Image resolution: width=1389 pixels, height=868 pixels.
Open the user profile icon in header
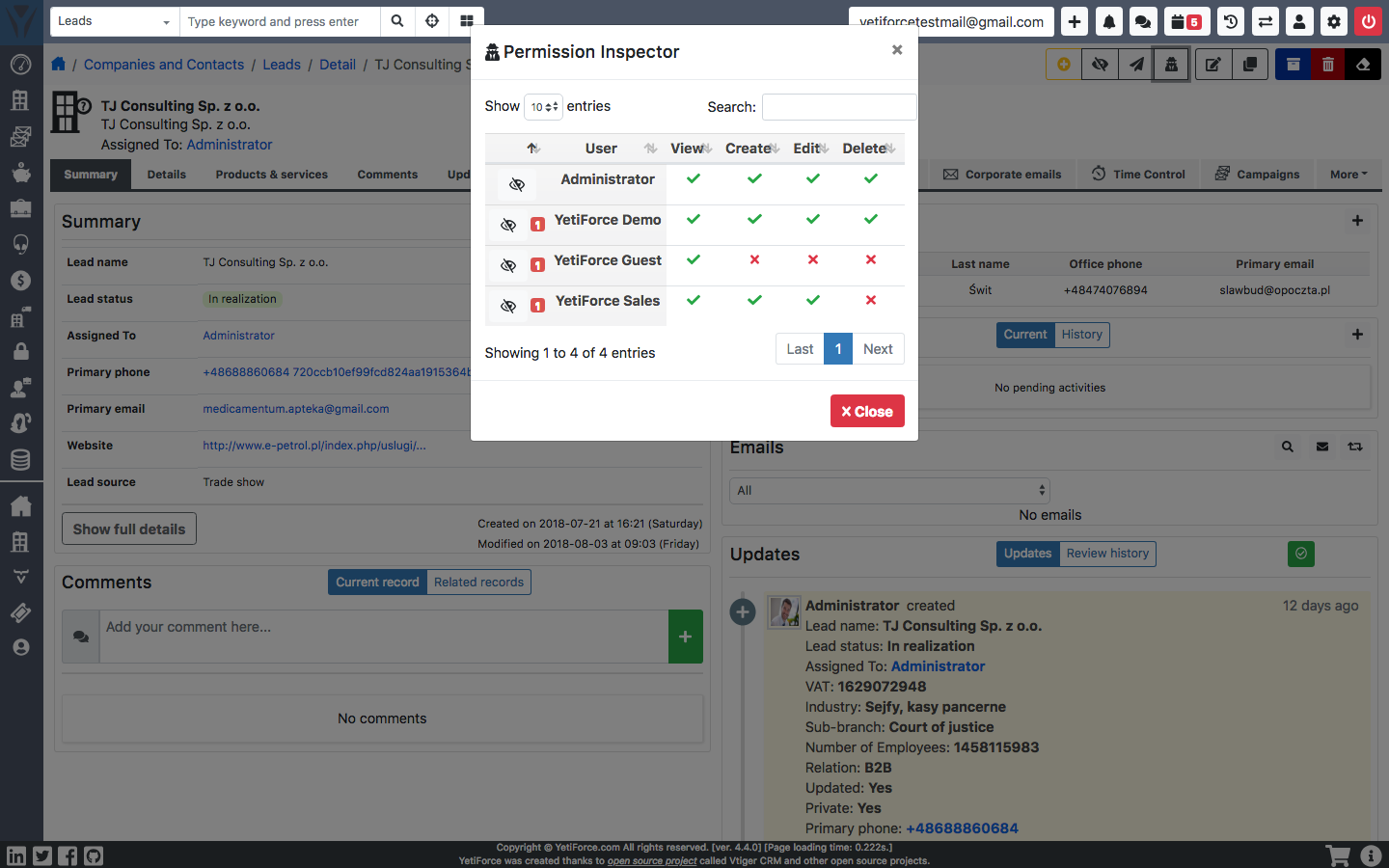pyautogui.click(x=1299, y=21)
